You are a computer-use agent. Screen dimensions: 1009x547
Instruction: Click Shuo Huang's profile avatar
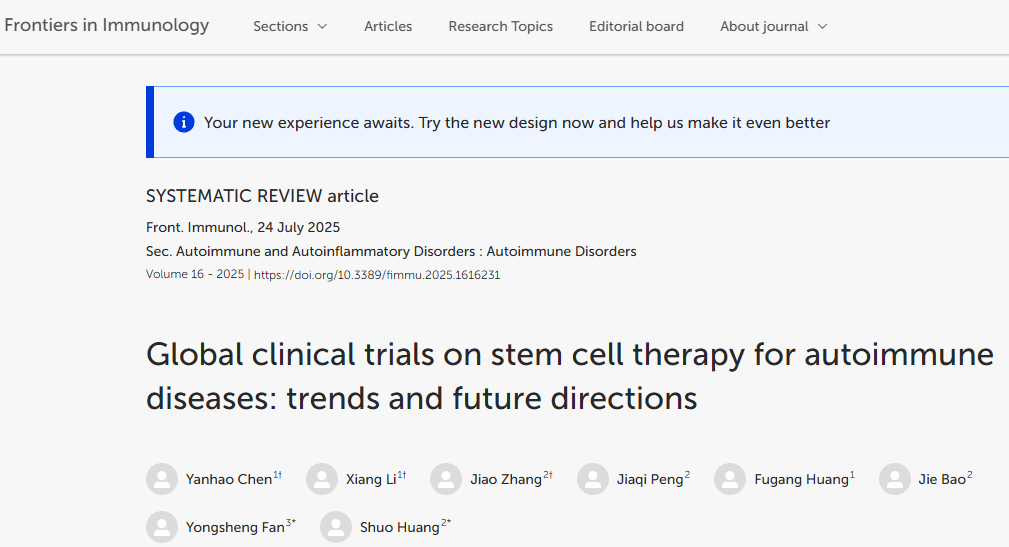pyautogui.click(x=336, y=527)
